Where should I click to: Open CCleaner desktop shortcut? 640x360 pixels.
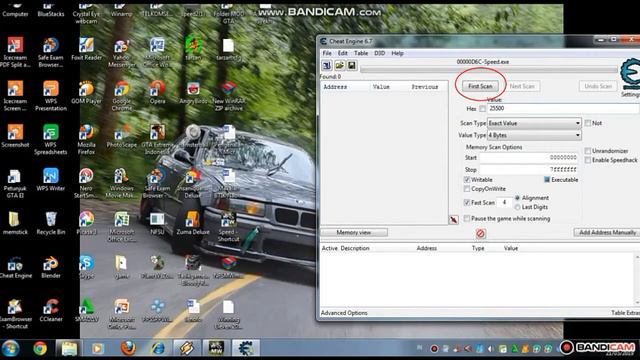[51, 311]
